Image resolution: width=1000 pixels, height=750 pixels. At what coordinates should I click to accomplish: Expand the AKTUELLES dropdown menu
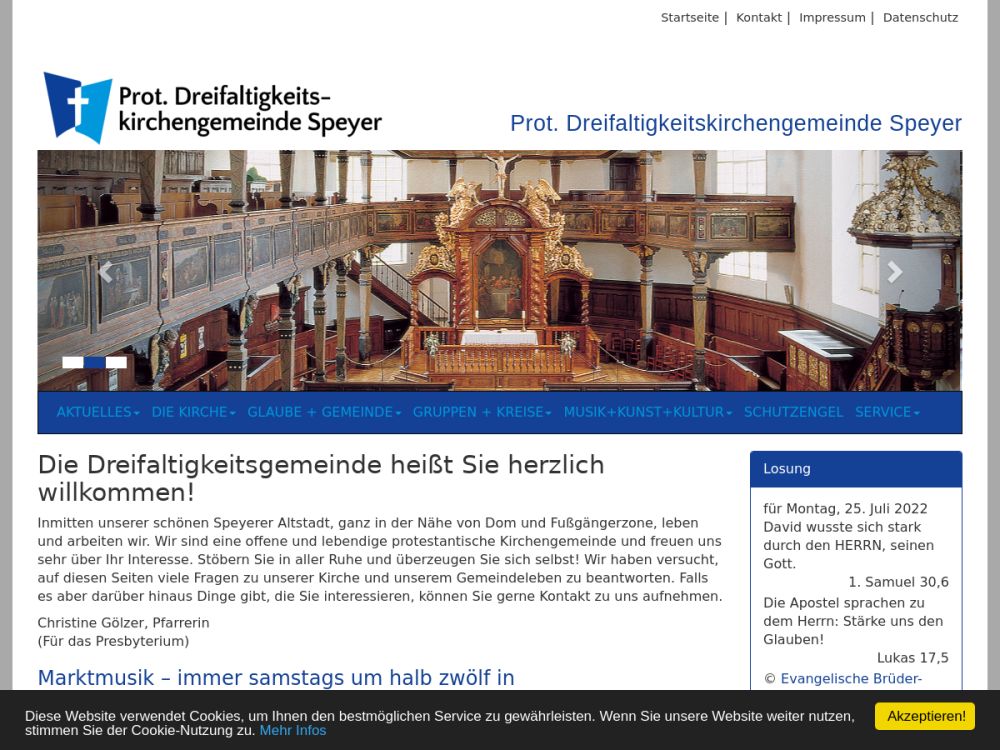(97, 412)
